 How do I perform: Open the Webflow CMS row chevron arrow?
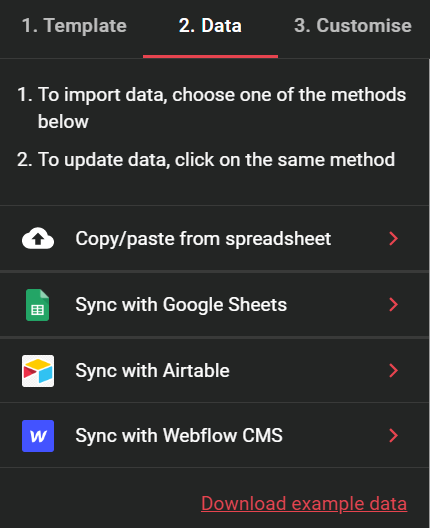click(x=393, y=435)
